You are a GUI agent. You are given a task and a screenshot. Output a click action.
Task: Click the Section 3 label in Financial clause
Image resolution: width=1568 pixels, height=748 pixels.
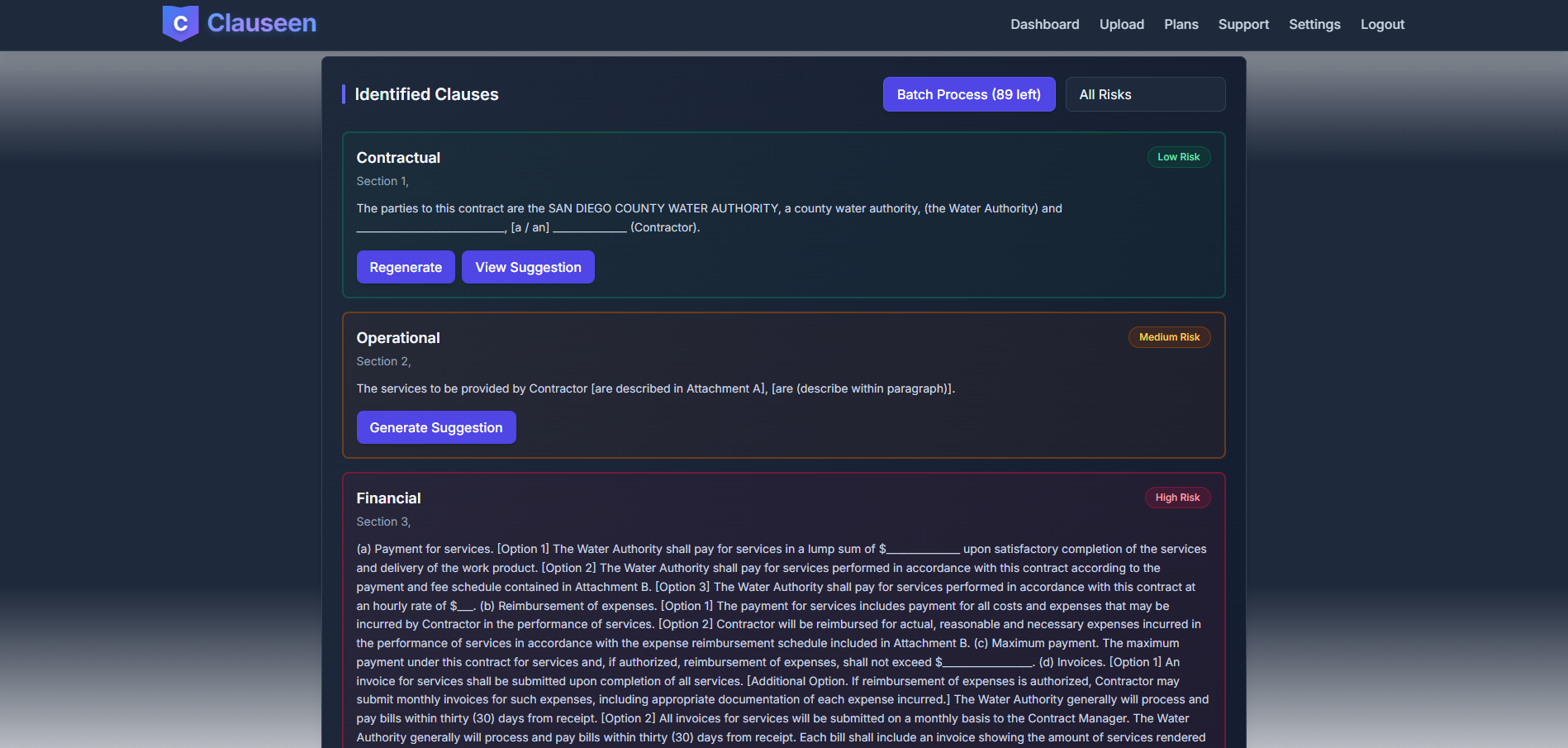383,522
